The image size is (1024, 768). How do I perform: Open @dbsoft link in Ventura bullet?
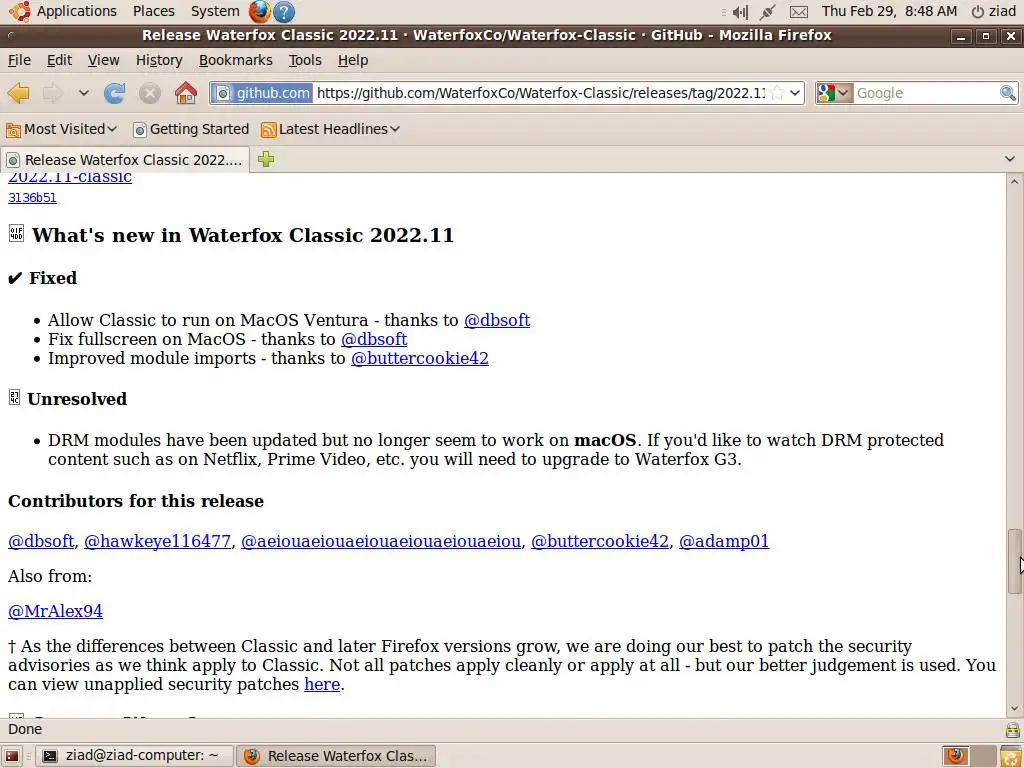tap(497, 320)
